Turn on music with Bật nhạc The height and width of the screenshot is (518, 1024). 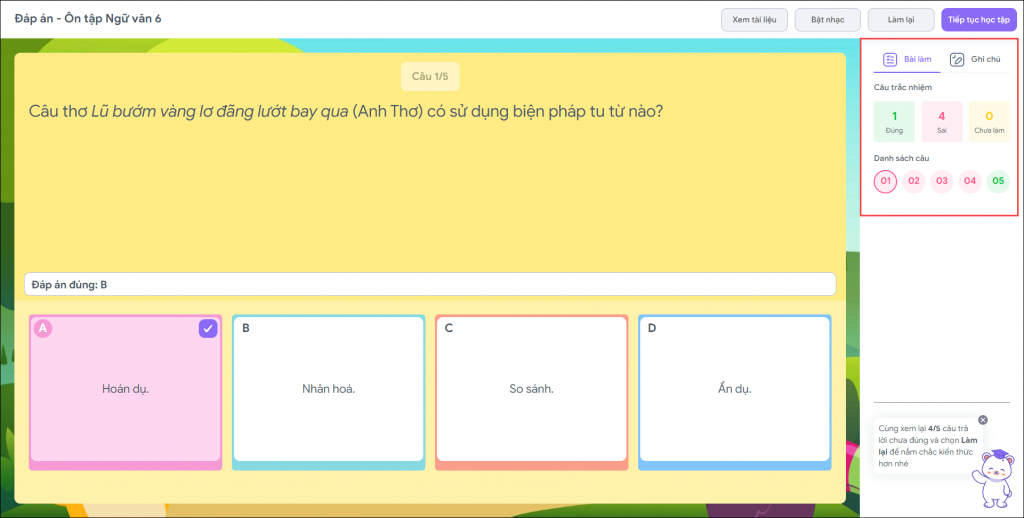click(x=827, y=20)
